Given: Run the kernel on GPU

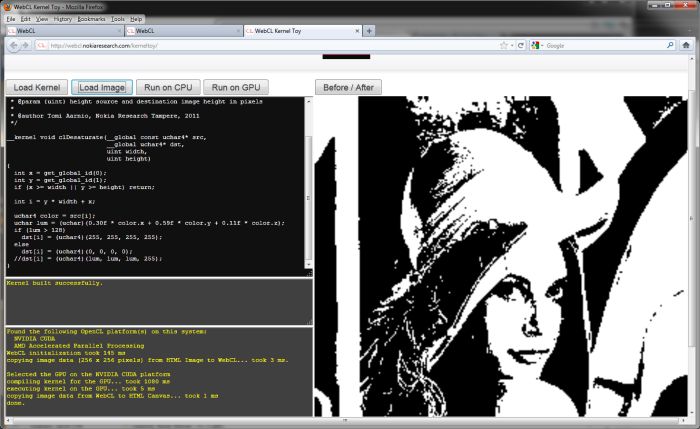Looking at the screenshot, I should pos(236,87).
